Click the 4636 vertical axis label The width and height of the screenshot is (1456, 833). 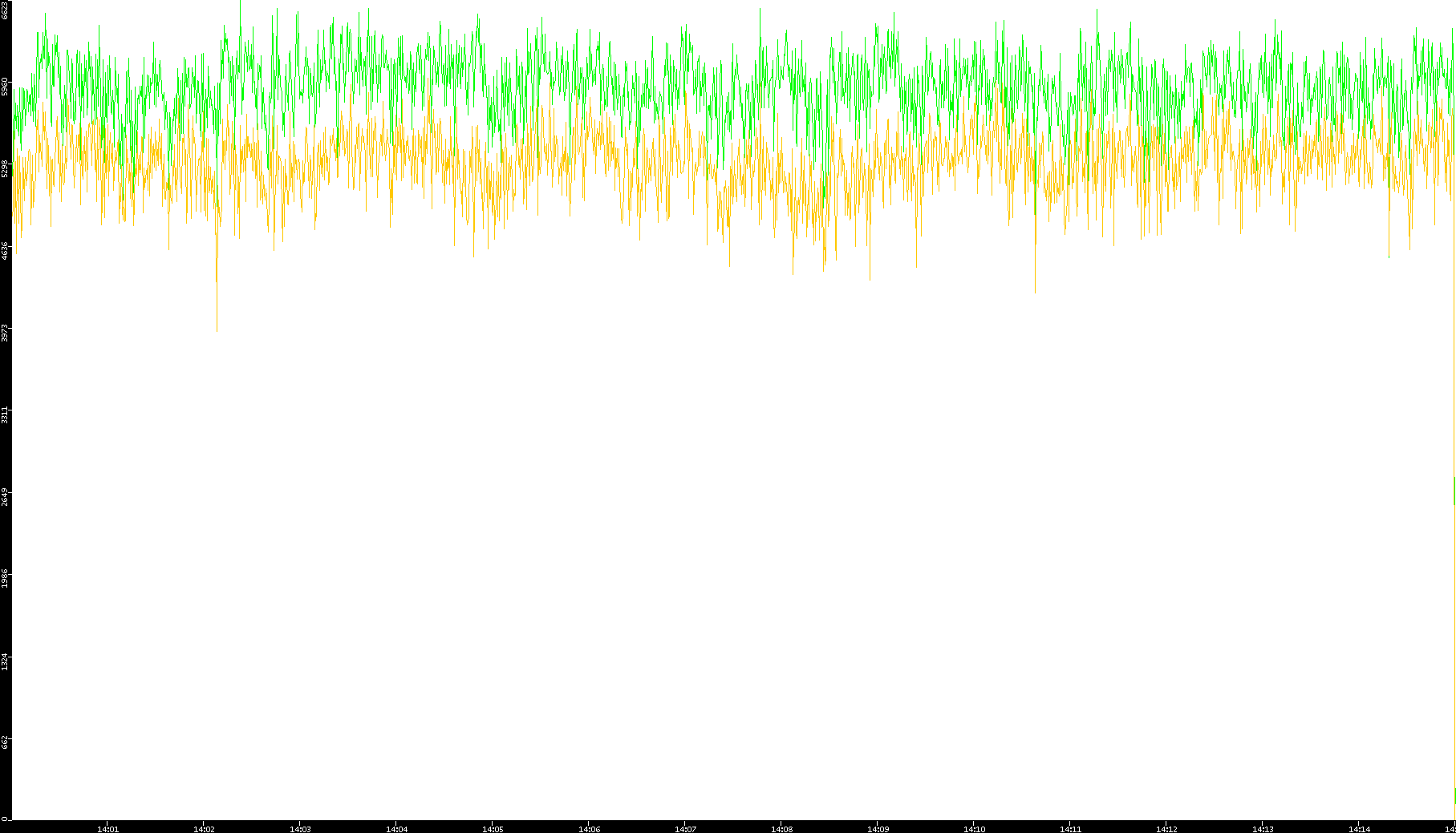click(x=5, y=250)
